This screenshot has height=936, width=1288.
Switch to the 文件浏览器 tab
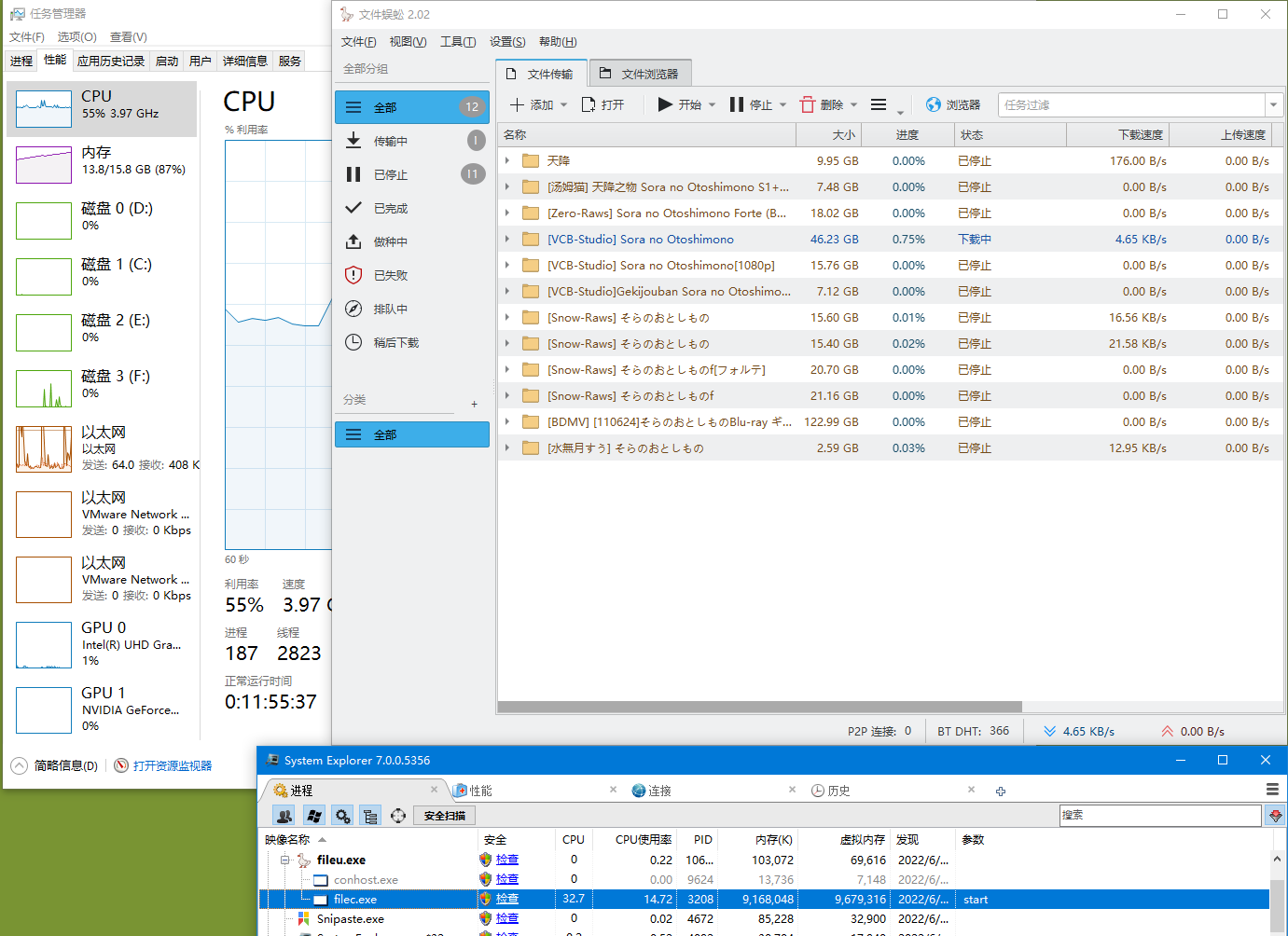pos(641,72)
